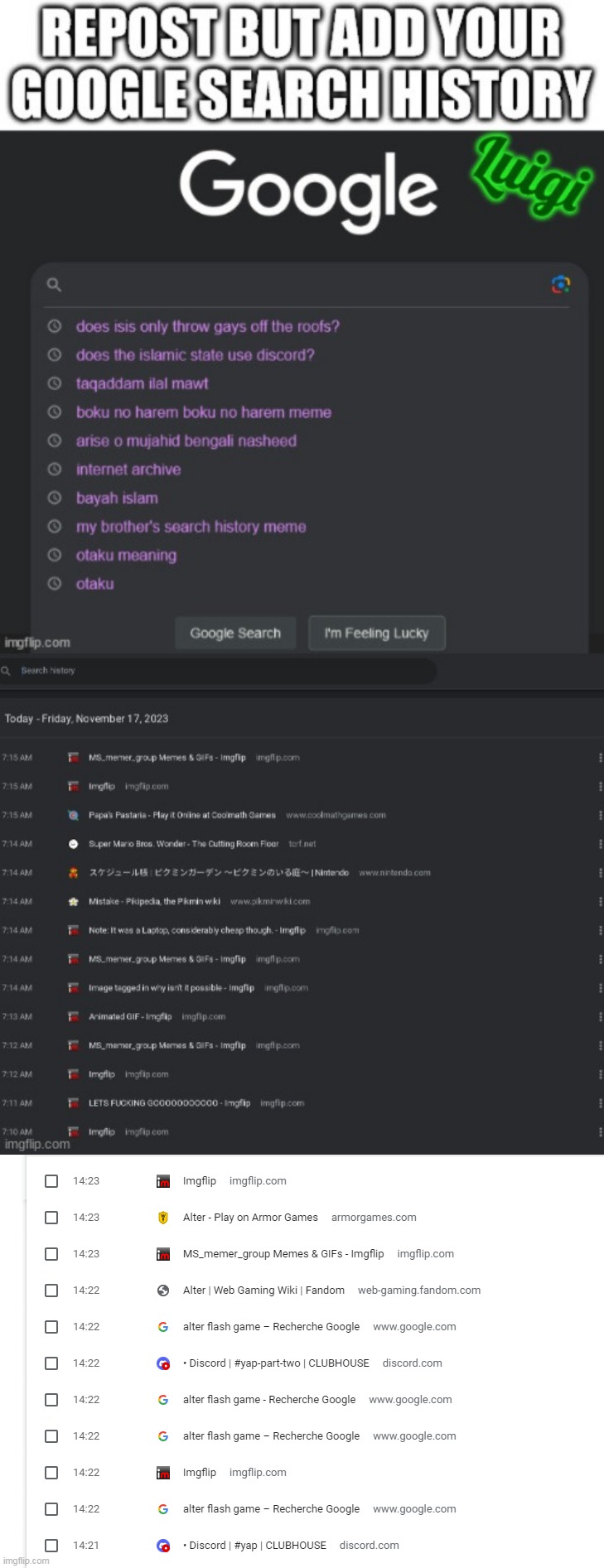Screen dimensions: 604x1568
Task: Open 'Super Mario Bros. Wonder - The Cutting Room Floor'
Action: pos(184,844)
